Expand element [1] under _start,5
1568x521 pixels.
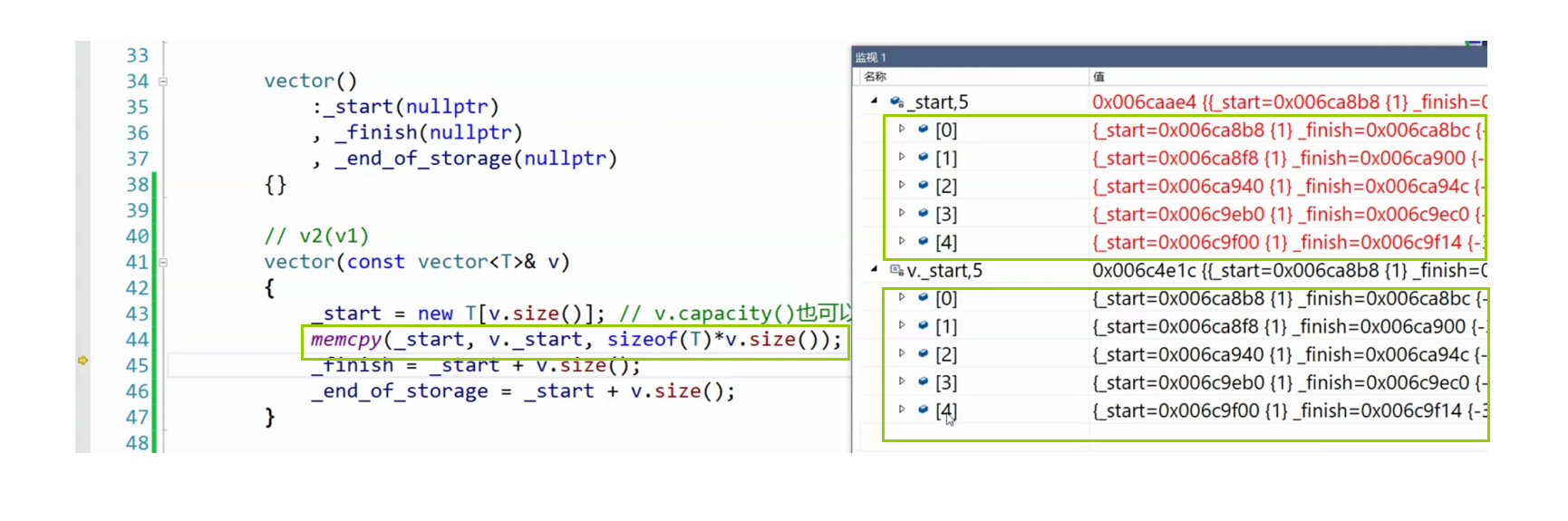[902, 158]
